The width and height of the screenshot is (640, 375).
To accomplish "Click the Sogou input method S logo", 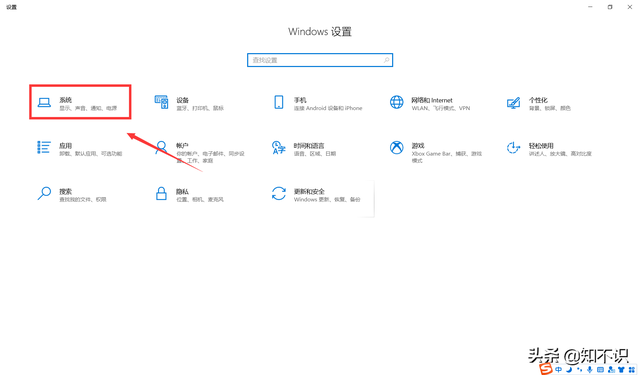I will click(546, 368).
